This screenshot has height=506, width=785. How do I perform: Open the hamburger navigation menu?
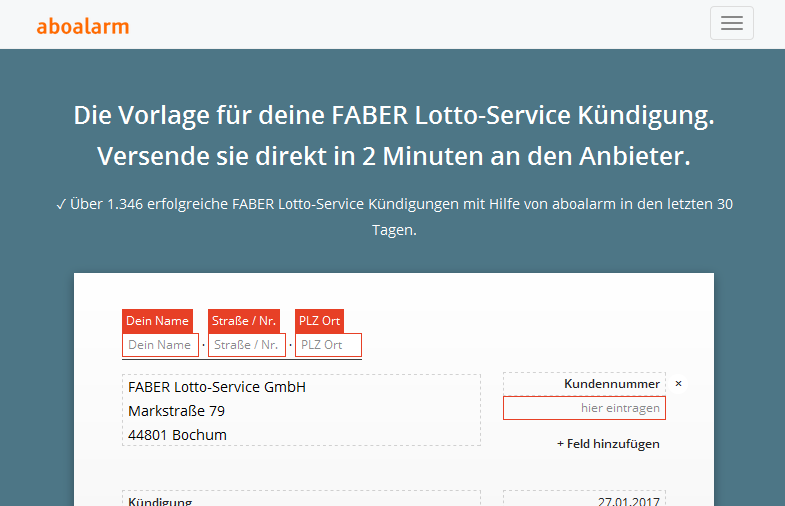pyautogui.click(x=731, y=23)
